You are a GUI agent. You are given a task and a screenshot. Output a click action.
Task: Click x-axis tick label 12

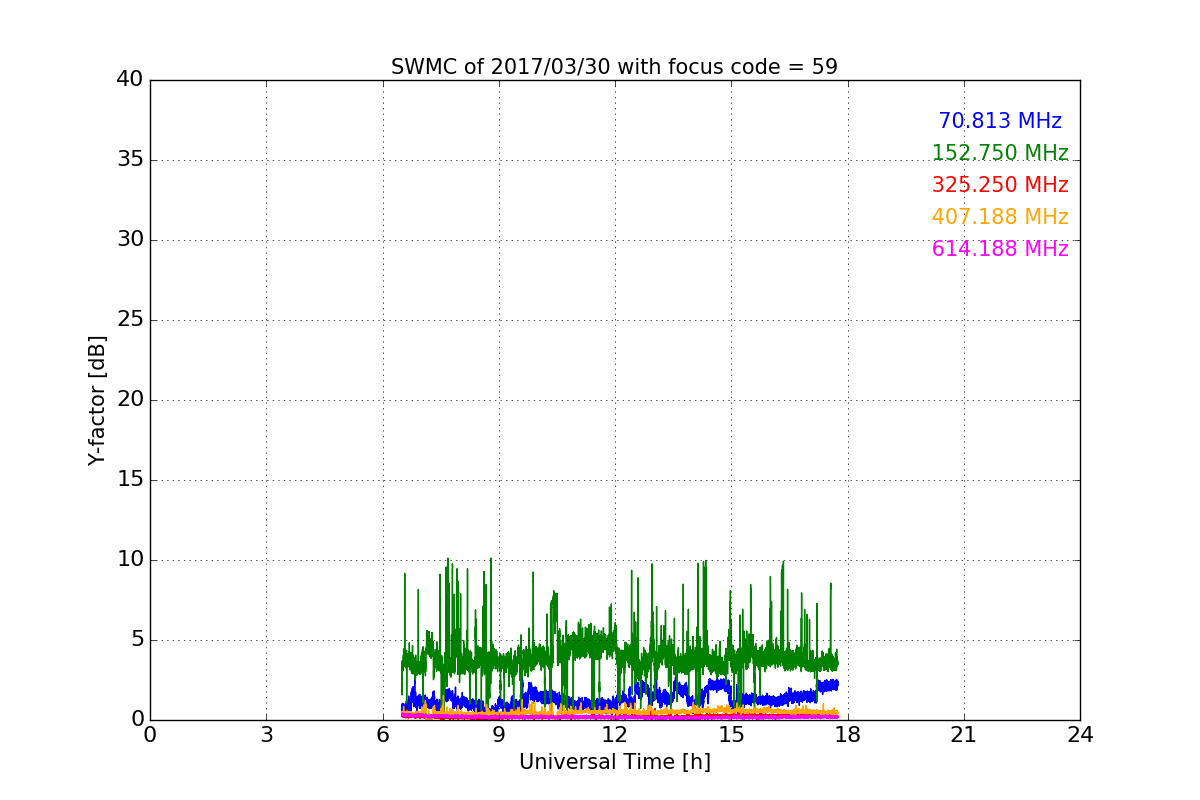615,735
